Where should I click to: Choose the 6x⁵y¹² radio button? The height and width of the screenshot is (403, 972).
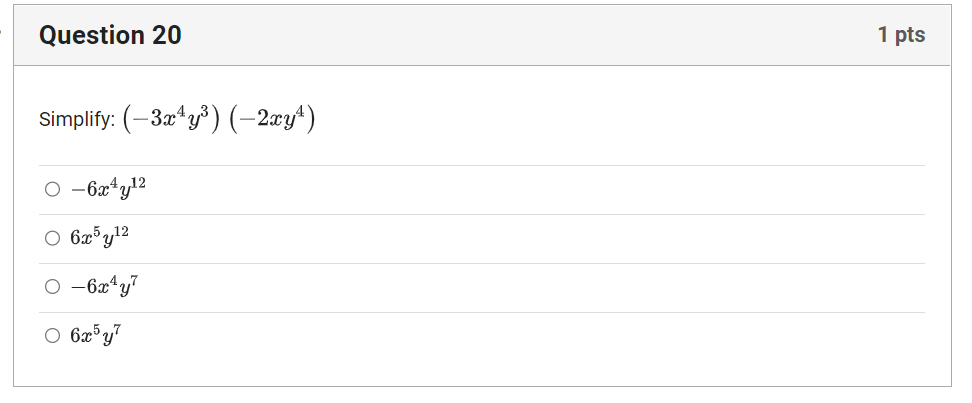53,238
